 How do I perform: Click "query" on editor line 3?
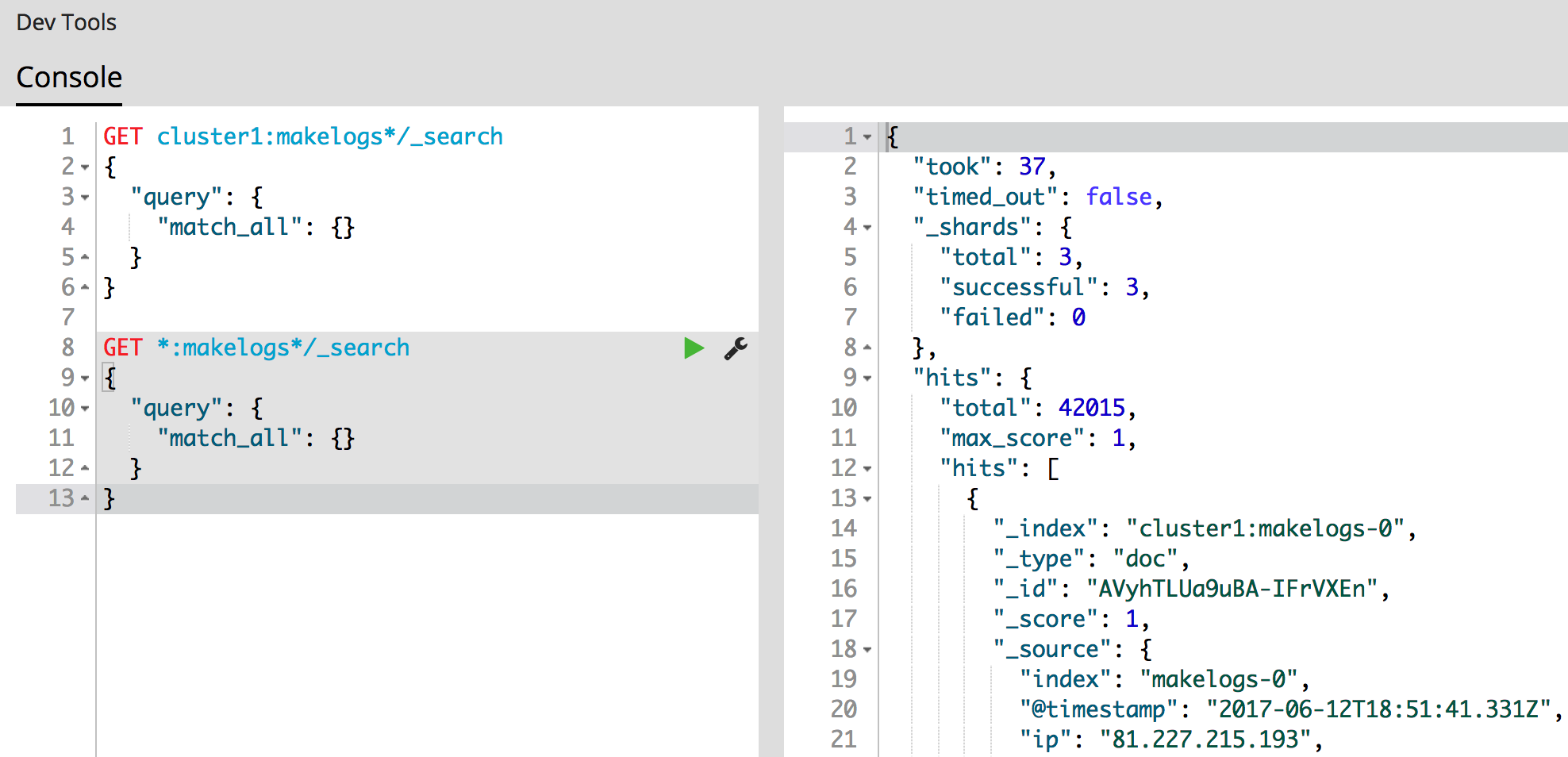click(176, 197)
